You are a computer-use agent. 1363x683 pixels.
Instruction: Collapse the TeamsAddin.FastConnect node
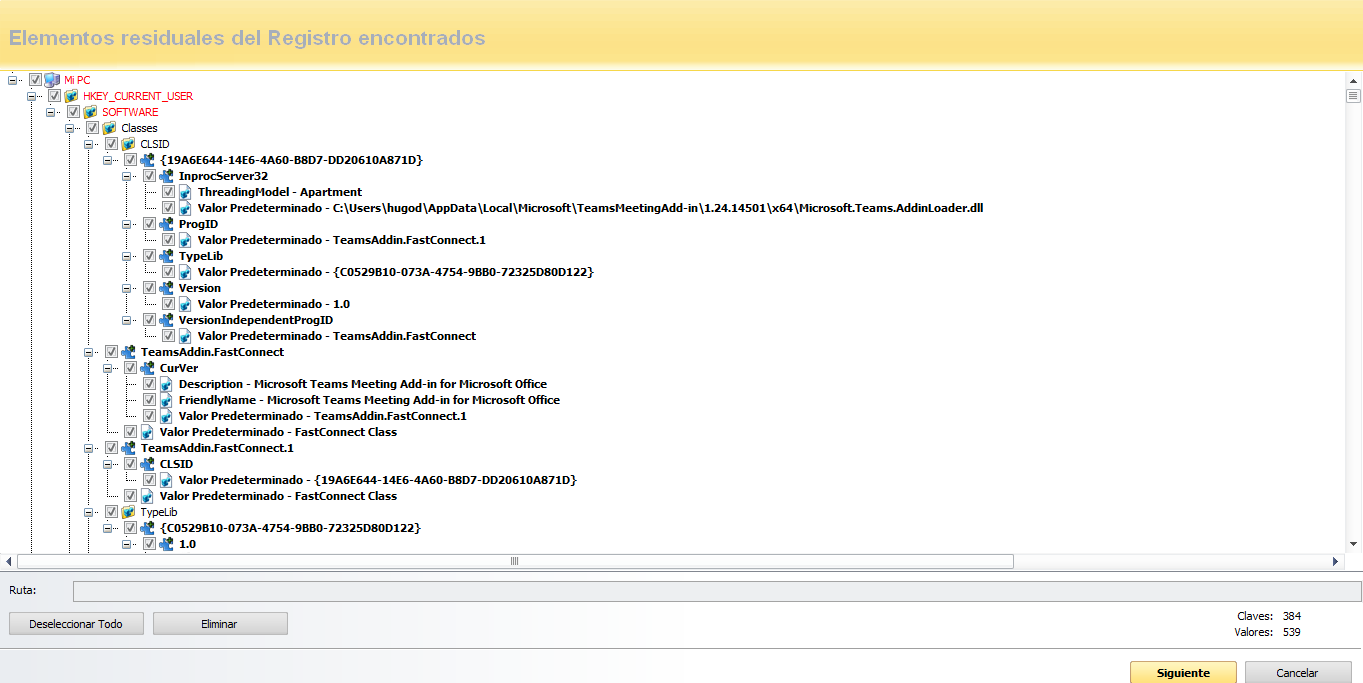click(90, 352)
